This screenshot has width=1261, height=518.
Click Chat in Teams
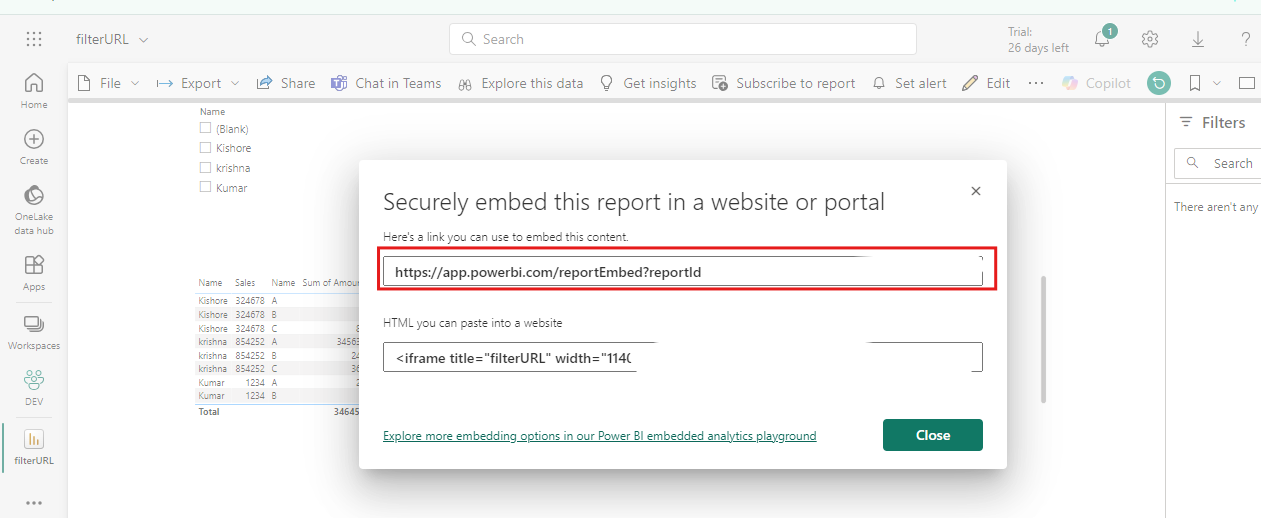click(386, 83)
